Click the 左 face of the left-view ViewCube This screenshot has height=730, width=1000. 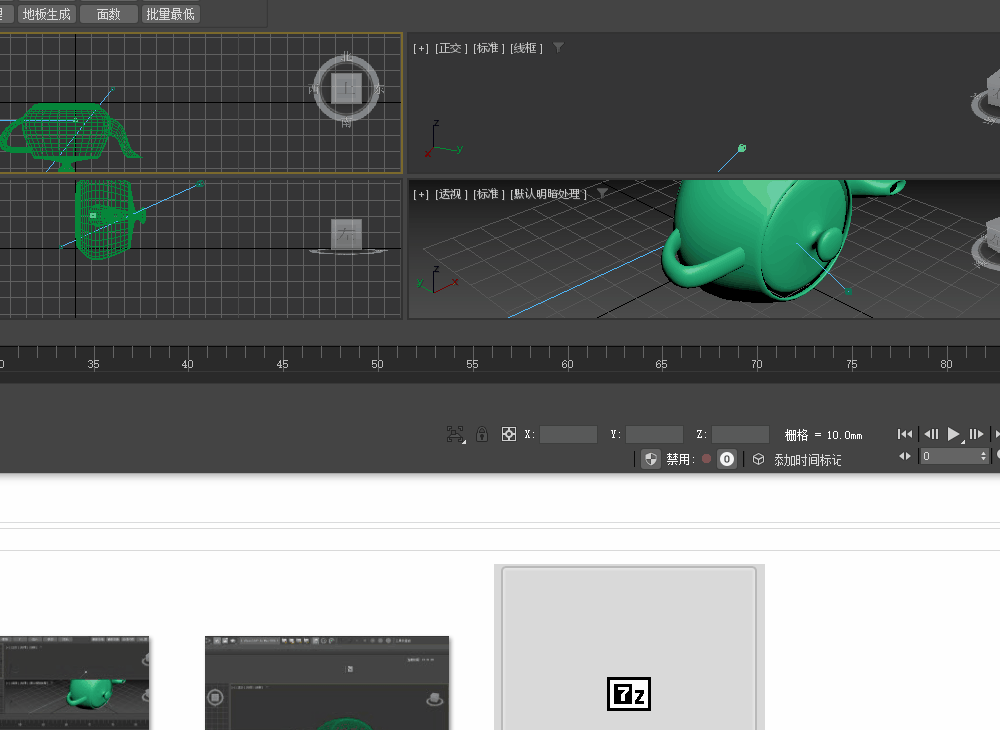(x=346, y=234)
